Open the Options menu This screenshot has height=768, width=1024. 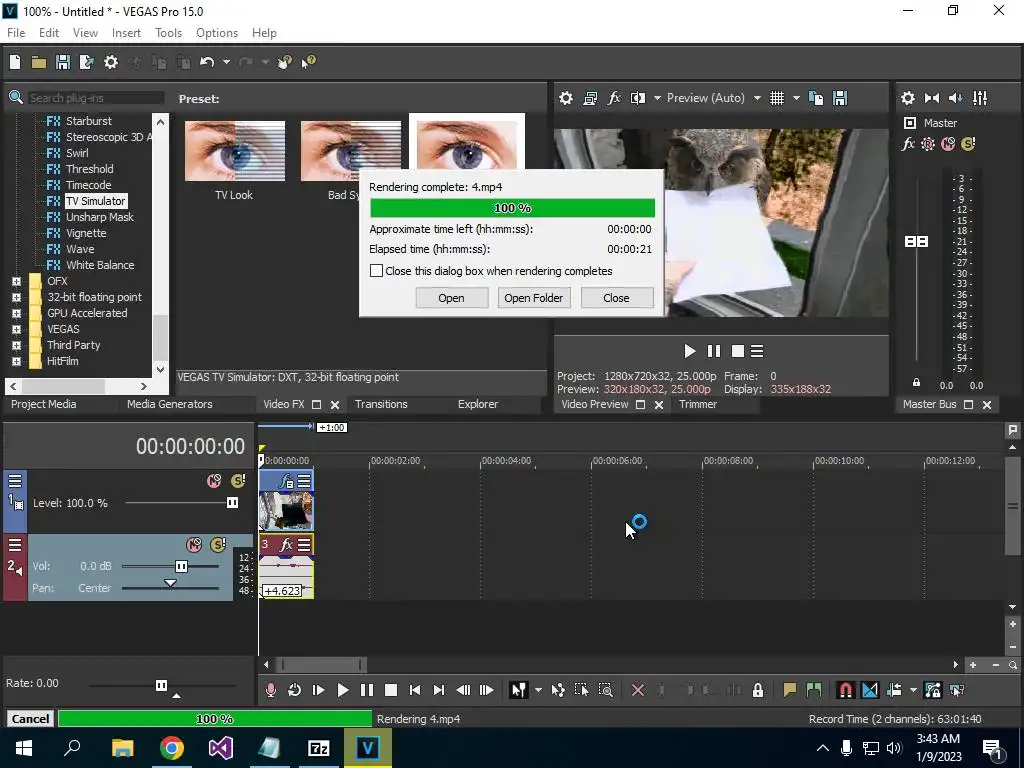pyautogui.click(x=217, y=33)
